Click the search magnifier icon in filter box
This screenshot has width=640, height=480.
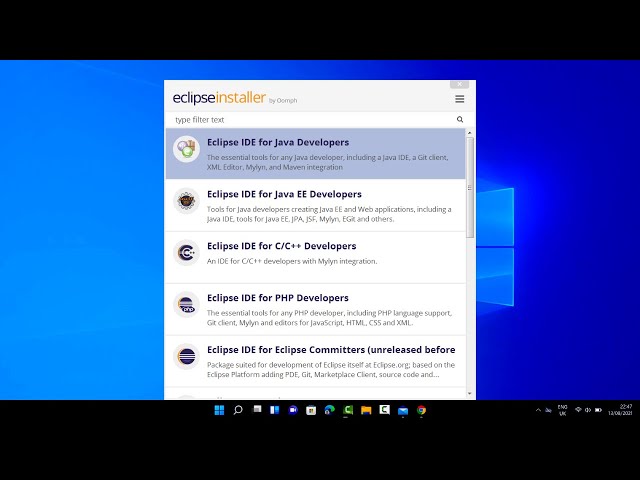(460, 119)
